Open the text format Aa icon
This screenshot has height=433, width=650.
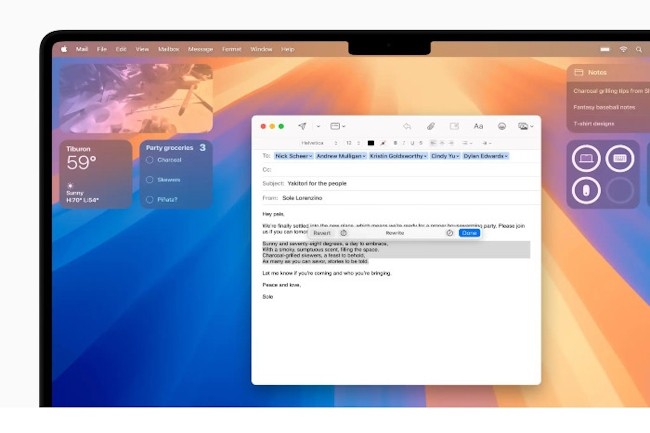[x=478, y=127]
